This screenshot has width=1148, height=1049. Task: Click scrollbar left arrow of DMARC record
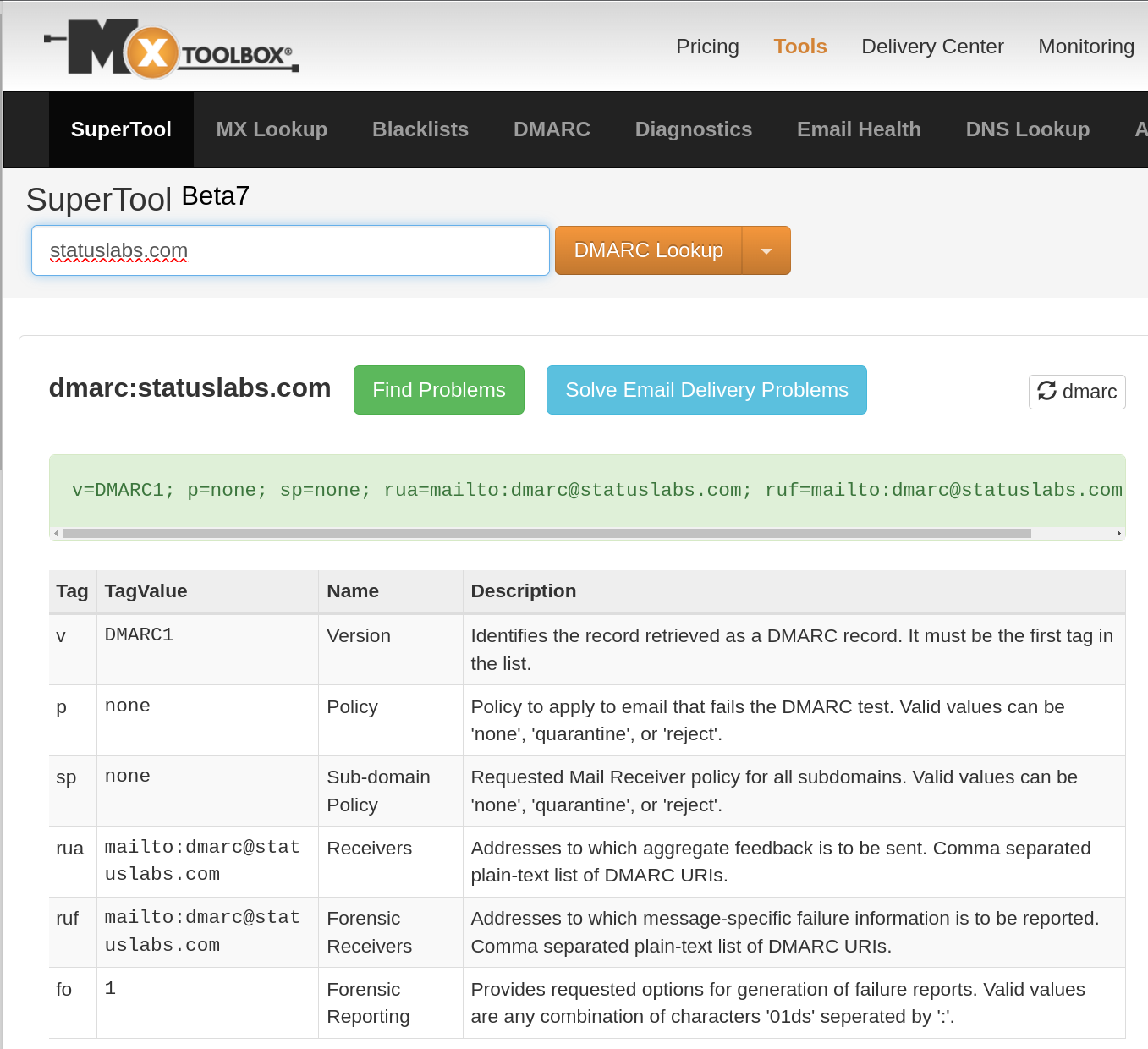pos(56,534)
